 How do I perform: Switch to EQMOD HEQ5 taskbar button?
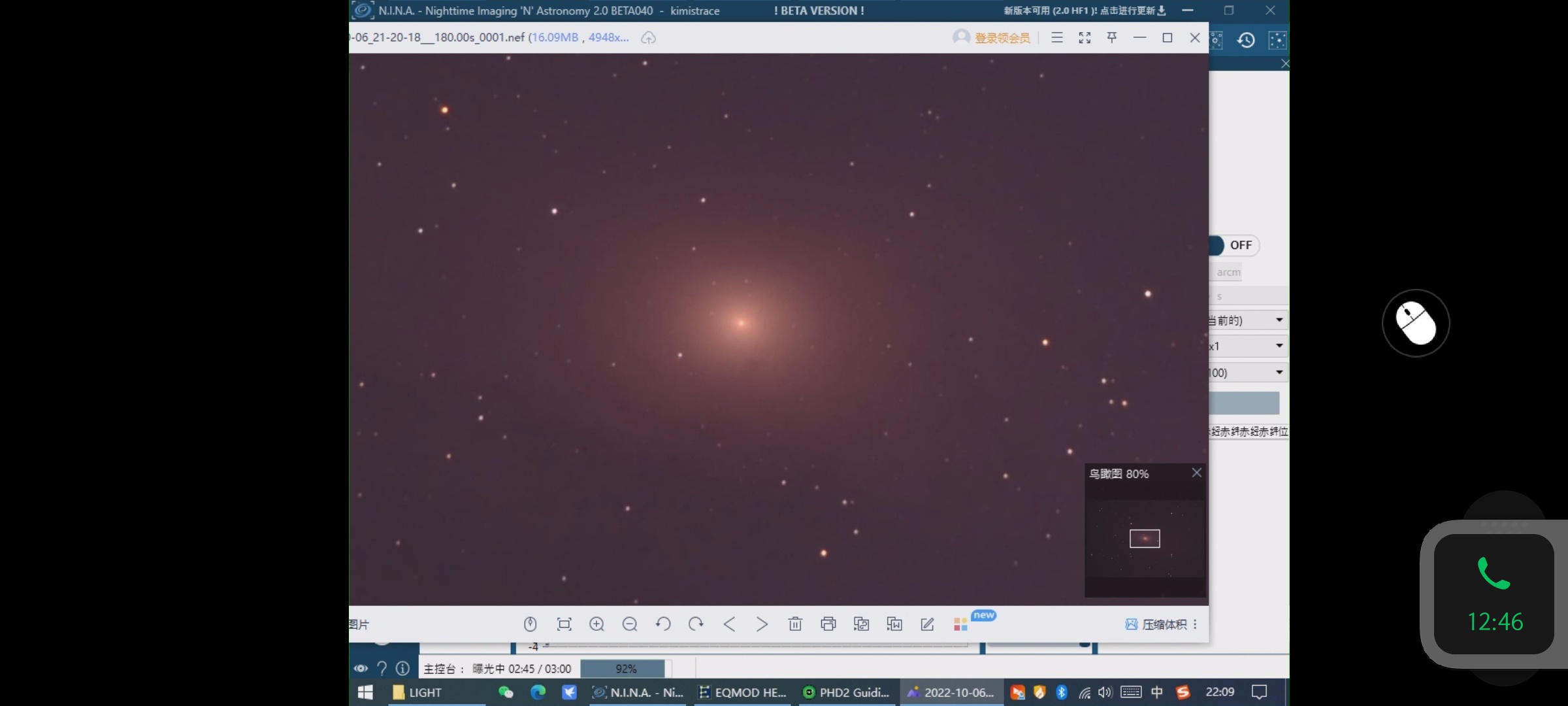click(742, 692)
